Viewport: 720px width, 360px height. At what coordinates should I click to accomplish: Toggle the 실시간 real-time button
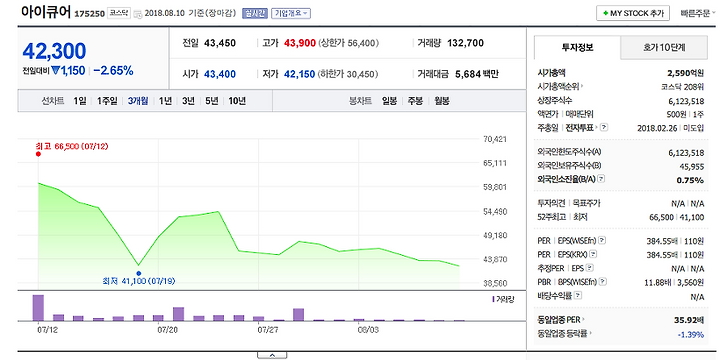pos(254,13)
